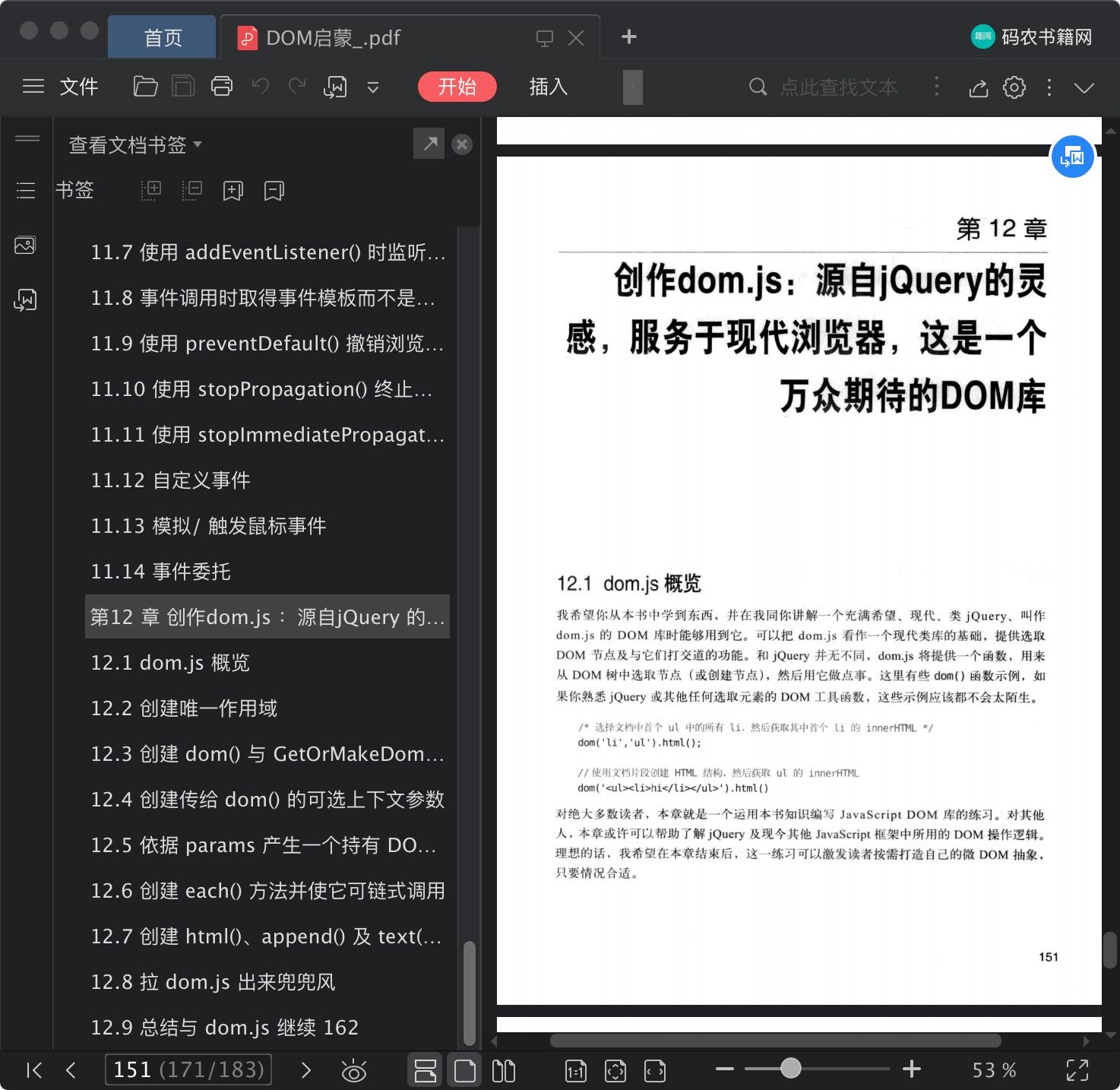This screenshot has width=1120, height=1090.
Task: Click the save document icon
Action: tap(183, 87)
